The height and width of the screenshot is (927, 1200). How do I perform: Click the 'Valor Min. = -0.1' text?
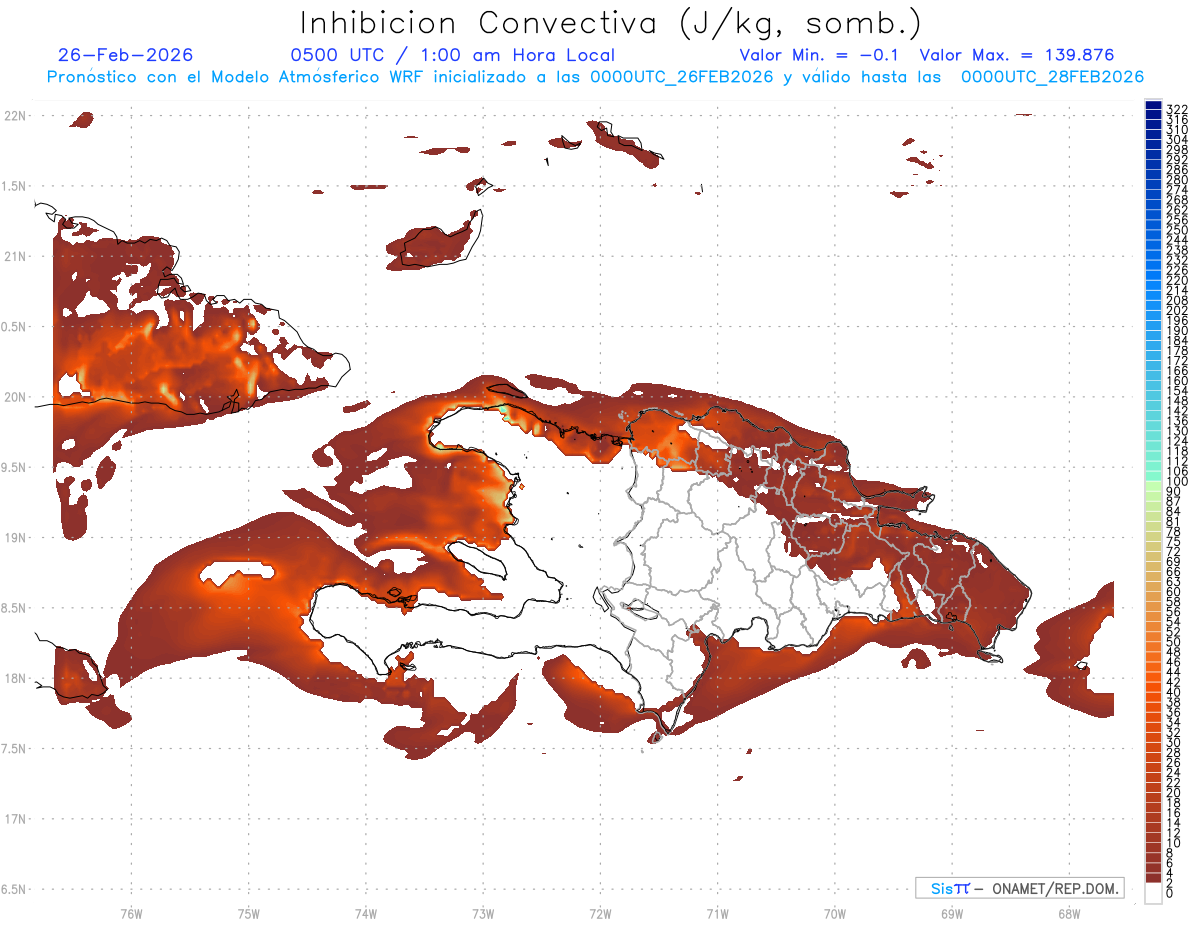[x=818, y=56]
